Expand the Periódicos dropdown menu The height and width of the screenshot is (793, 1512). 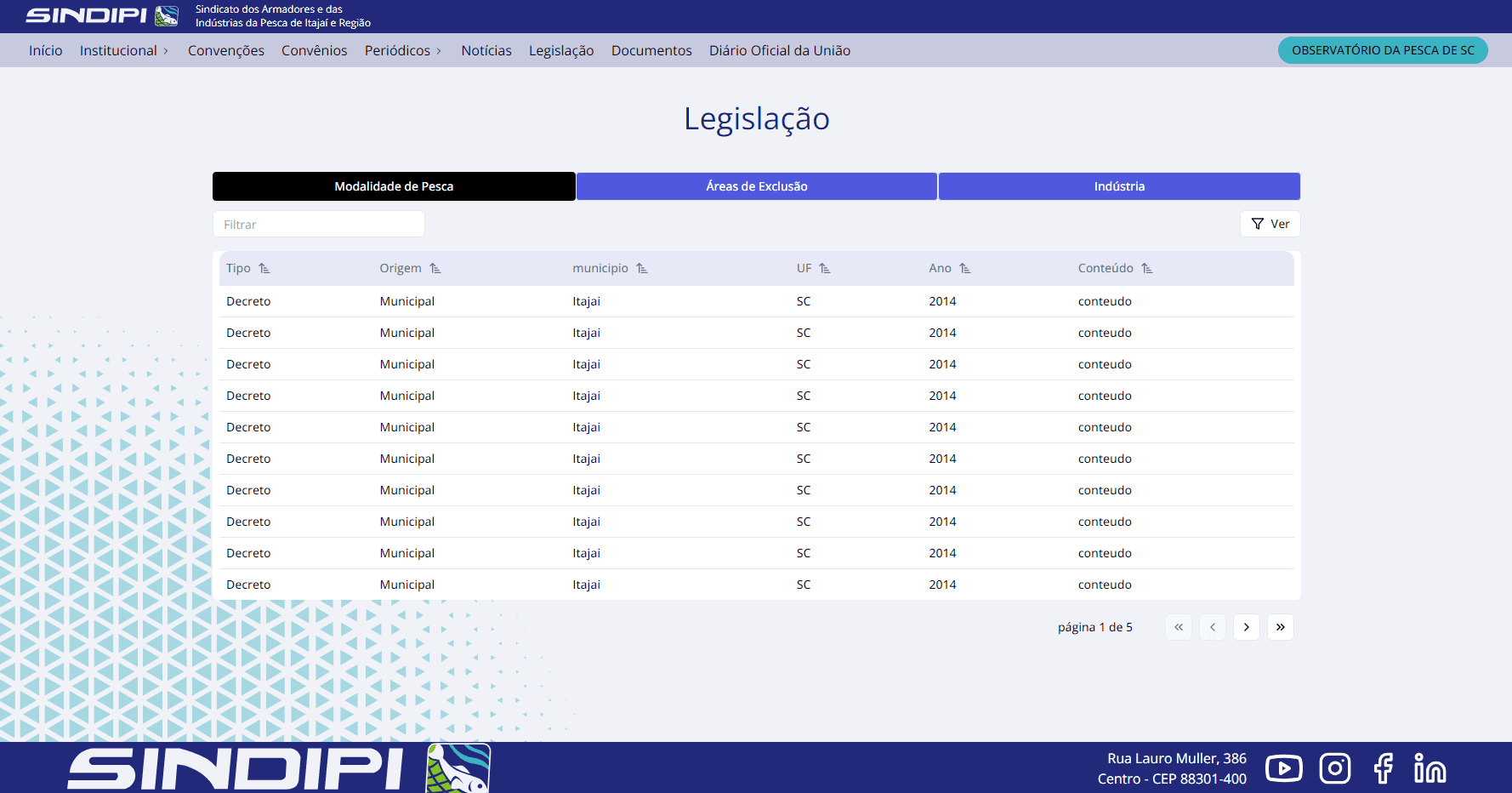403,51
